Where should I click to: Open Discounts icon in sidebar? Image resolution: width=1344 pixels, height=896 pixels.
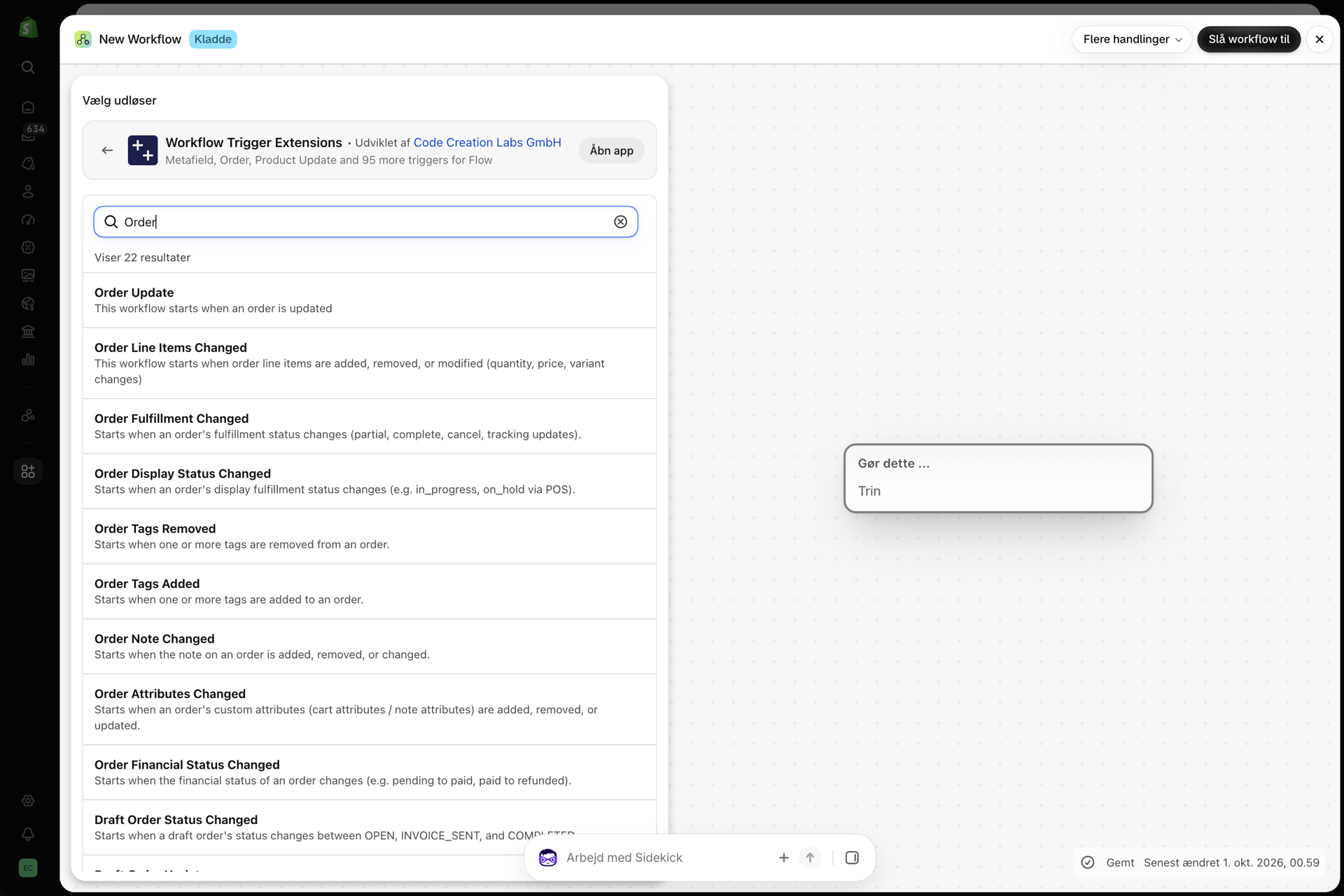click(x=28, y=247)
